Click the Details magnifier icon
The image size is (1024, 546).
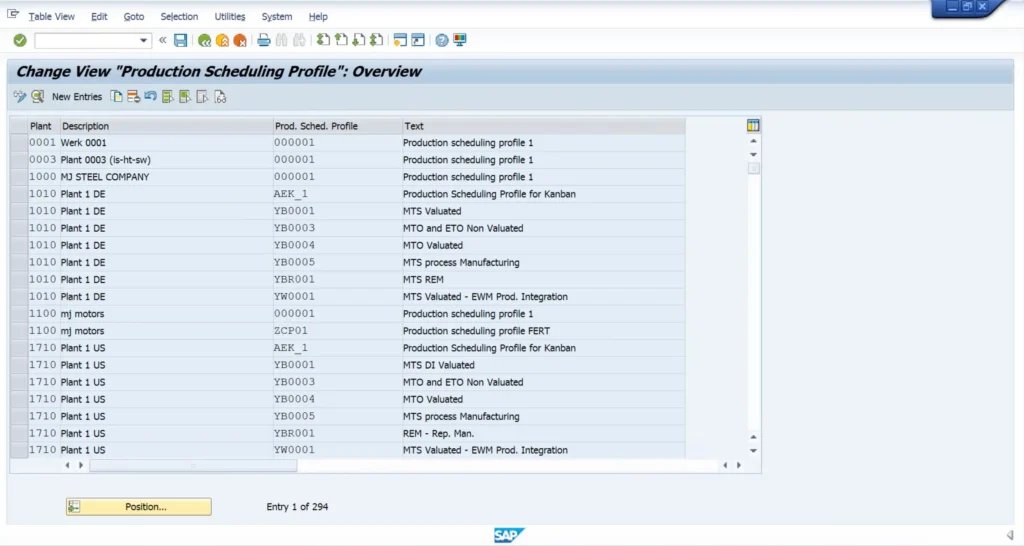pos(37,97)
